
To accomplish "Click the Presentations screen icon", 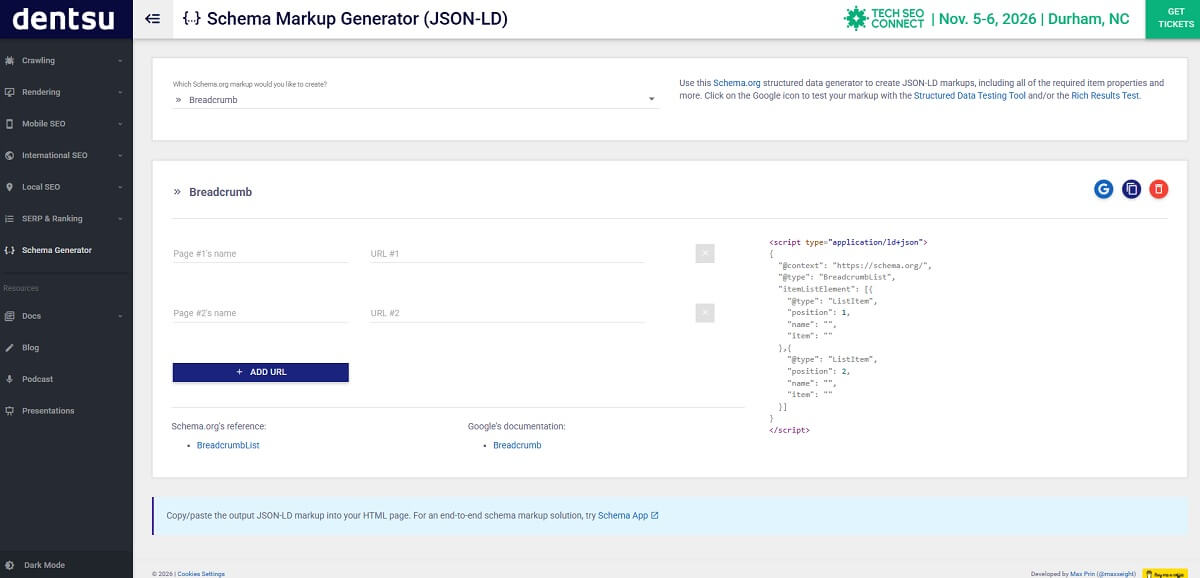I will [10, 411].
